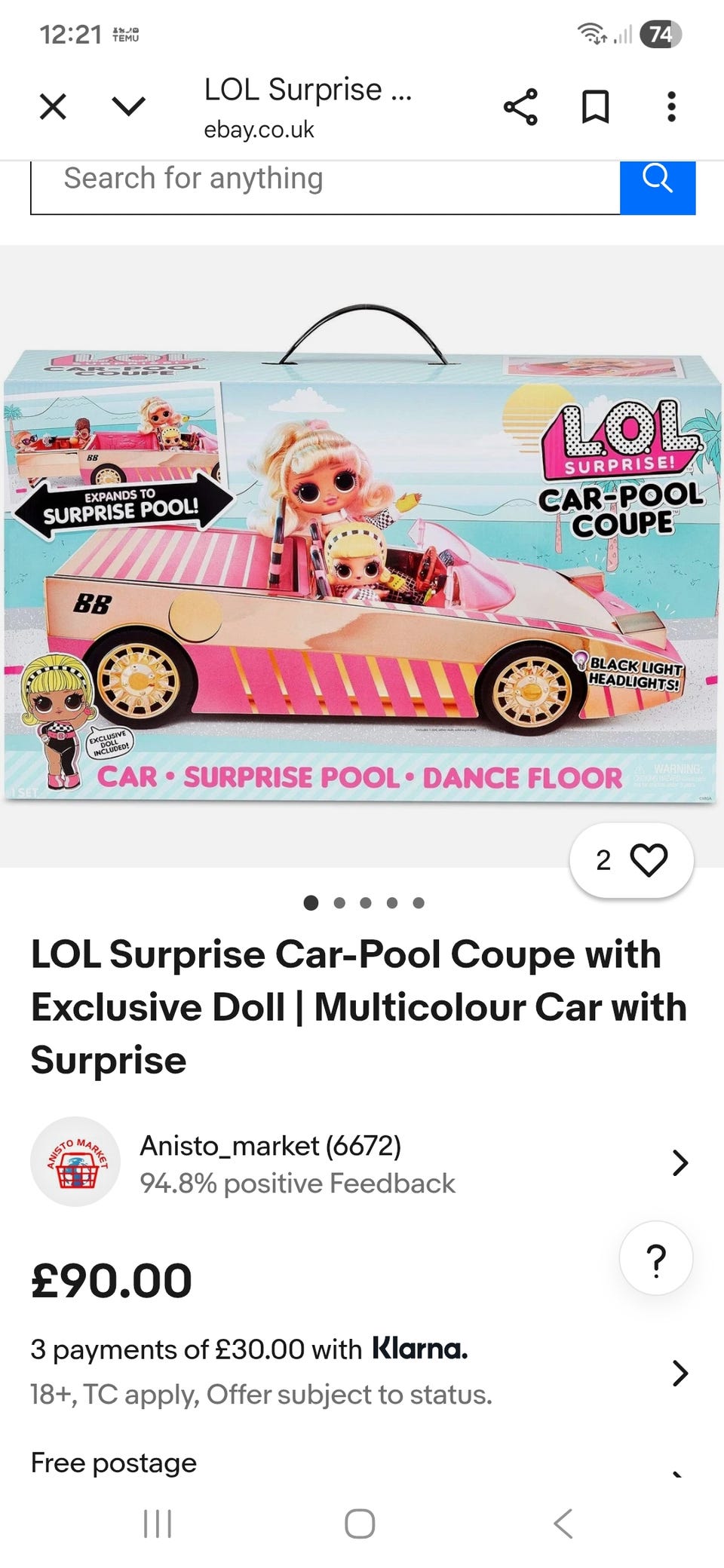
Task: Jump to the last carousel dot
Action: [419, 902]
